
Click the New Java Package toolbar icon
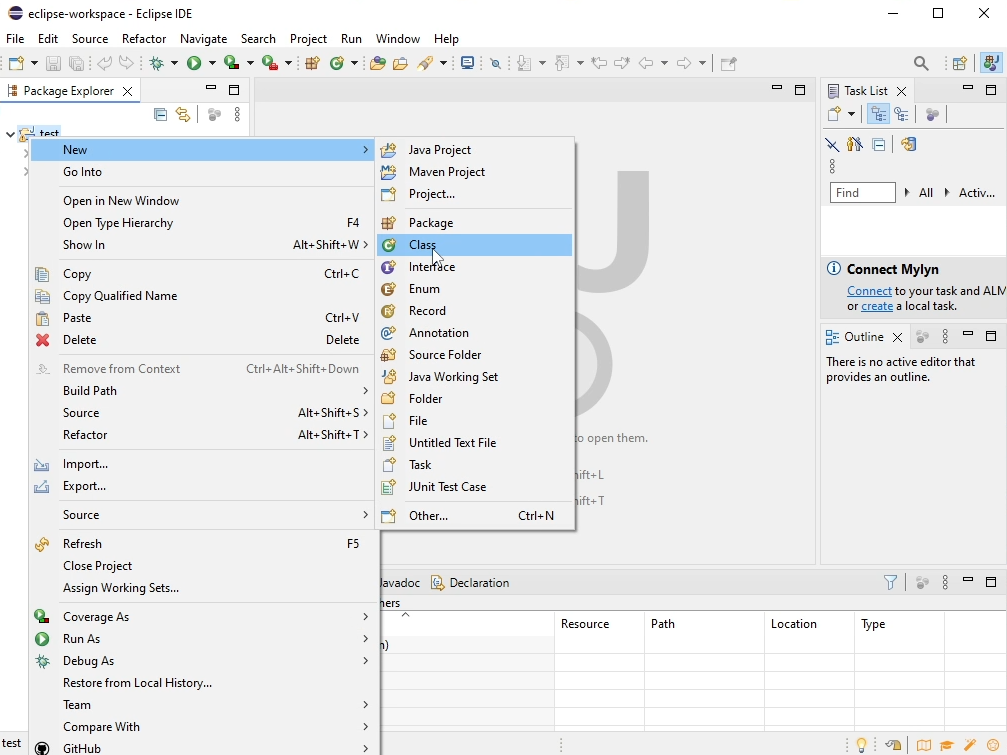[313, 63]
